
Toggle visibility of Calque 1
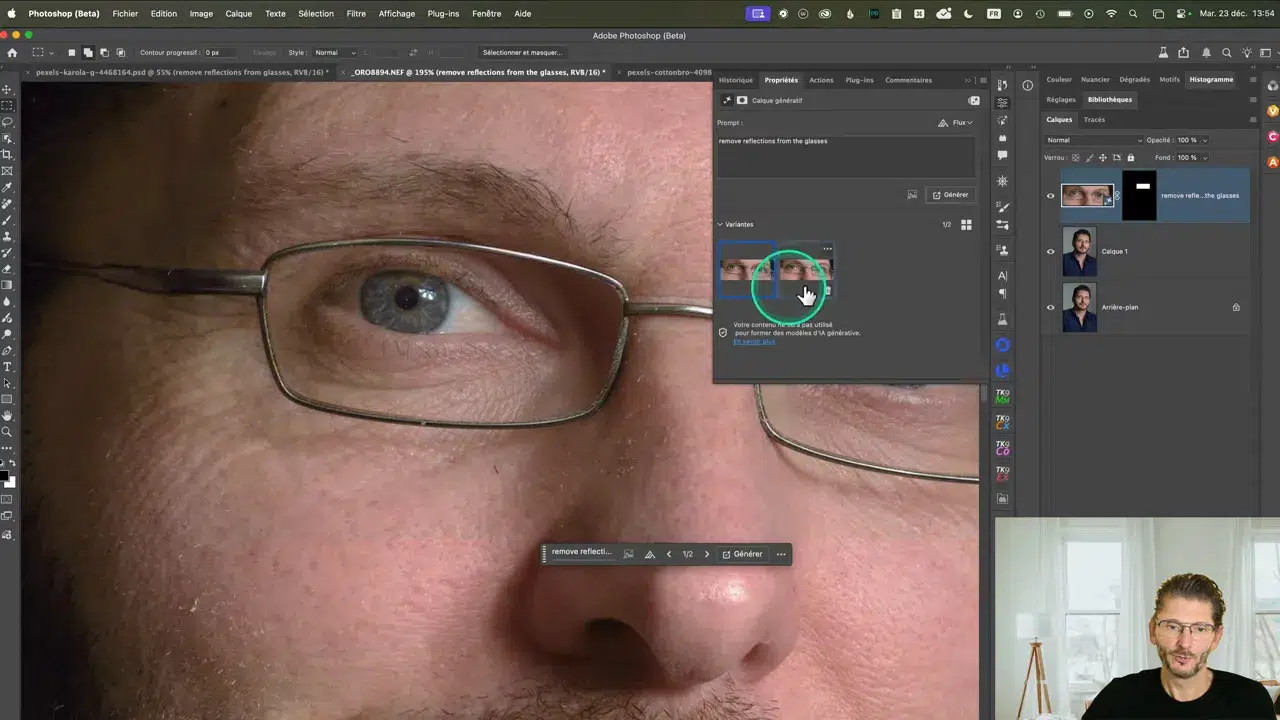tap(1050, 252)
